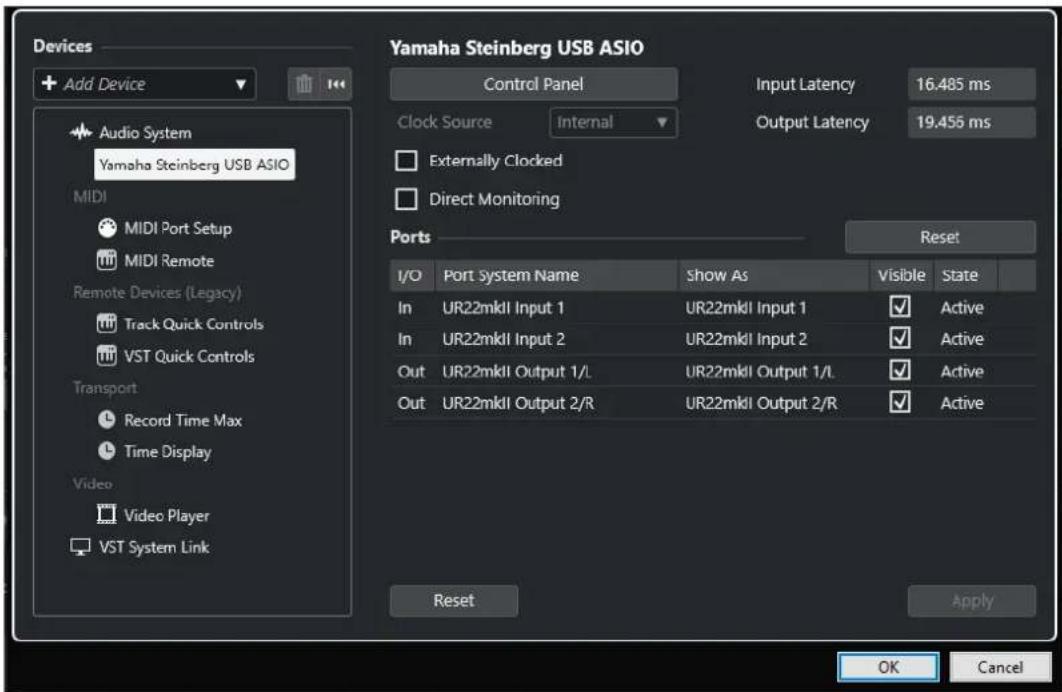The height and width of the screenshot is (692, 1062).
Task: Open the Add Device dropdown
Action: (x=144, y=84)
